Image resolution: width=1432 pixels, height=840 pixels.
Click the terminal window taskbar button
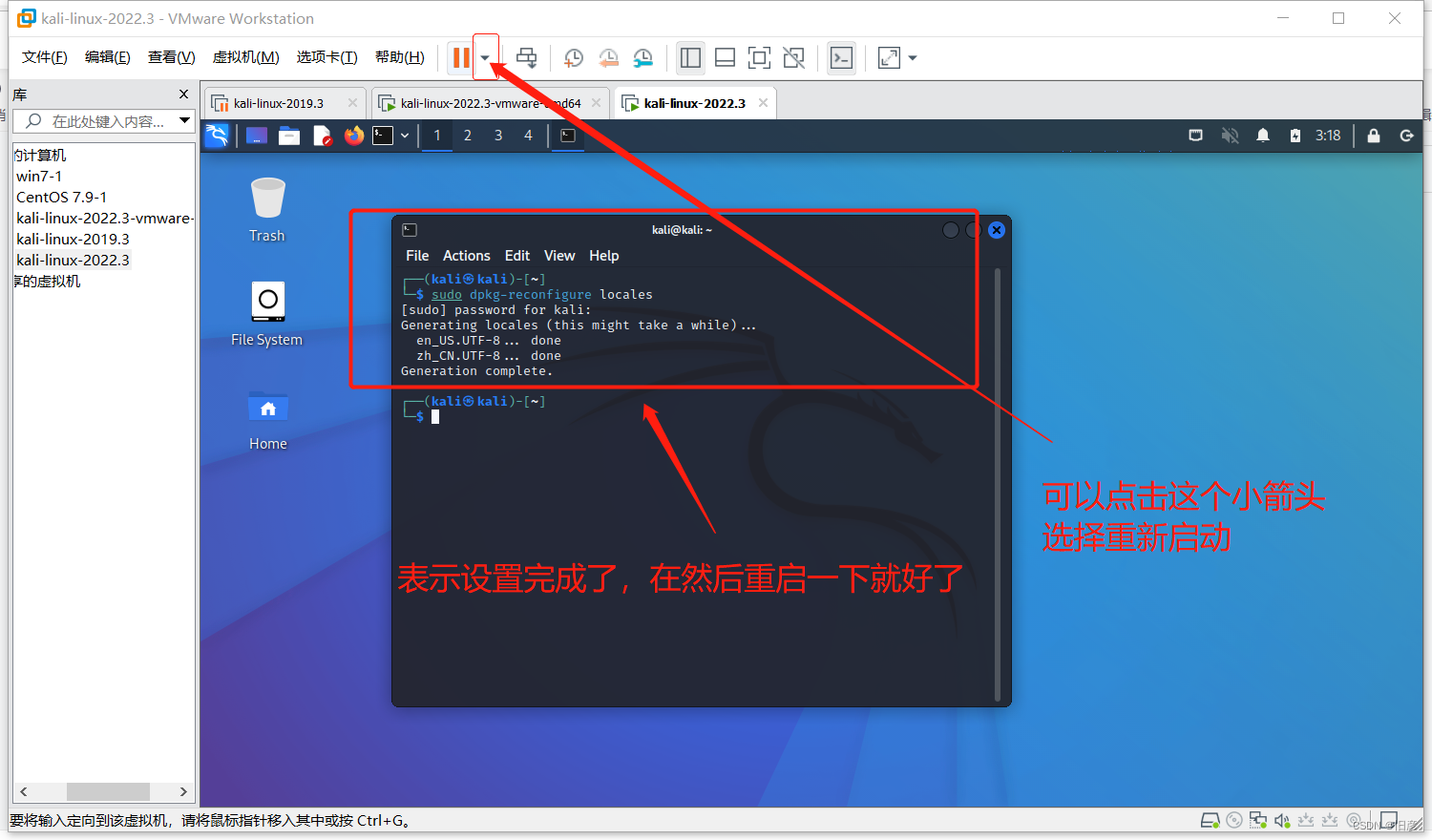click(x=568, y=136)
